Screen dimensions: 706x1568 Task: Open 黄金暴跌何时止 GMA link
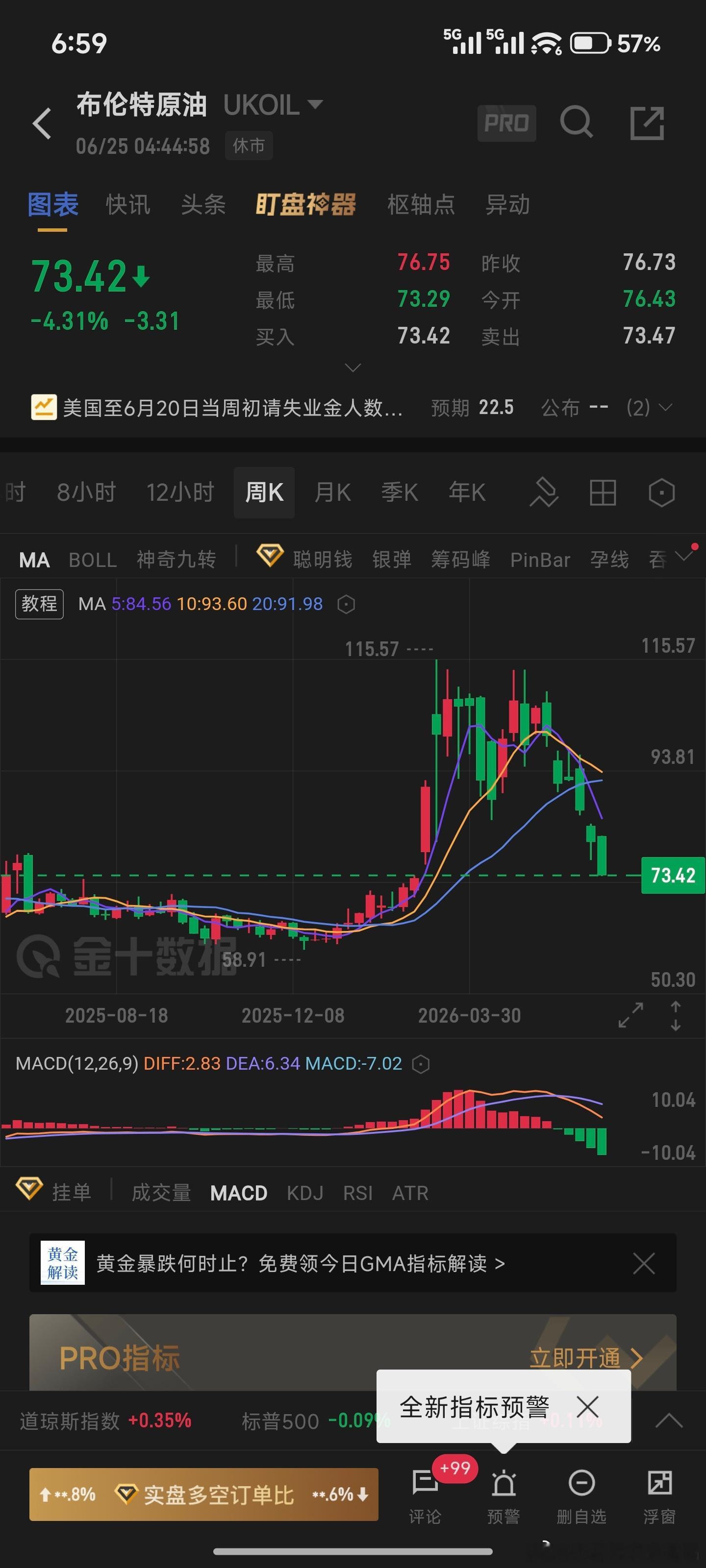coord(301,1264)
